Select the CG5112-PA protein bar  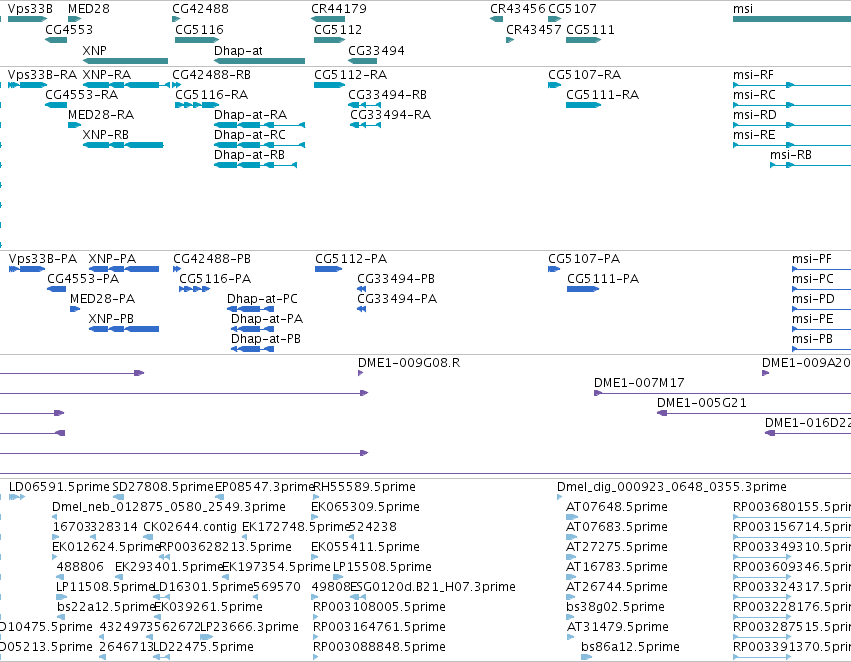329,269
